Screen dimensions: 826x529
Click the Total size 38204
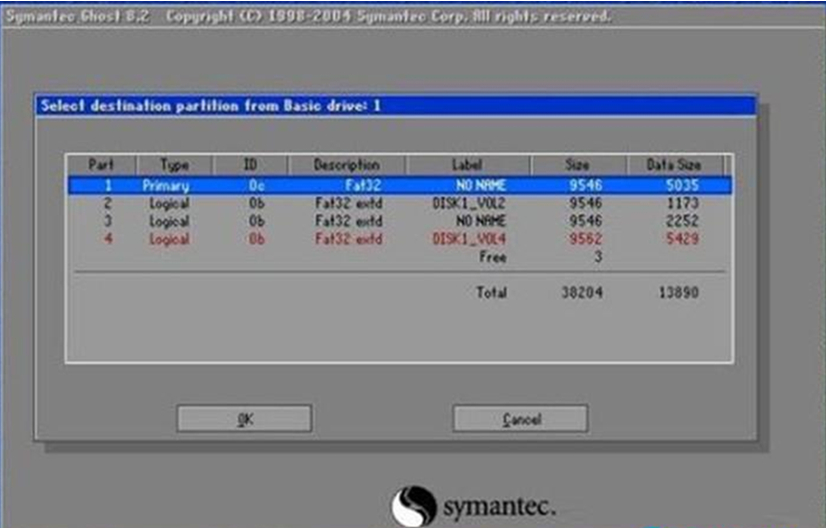tap(582, 292)
